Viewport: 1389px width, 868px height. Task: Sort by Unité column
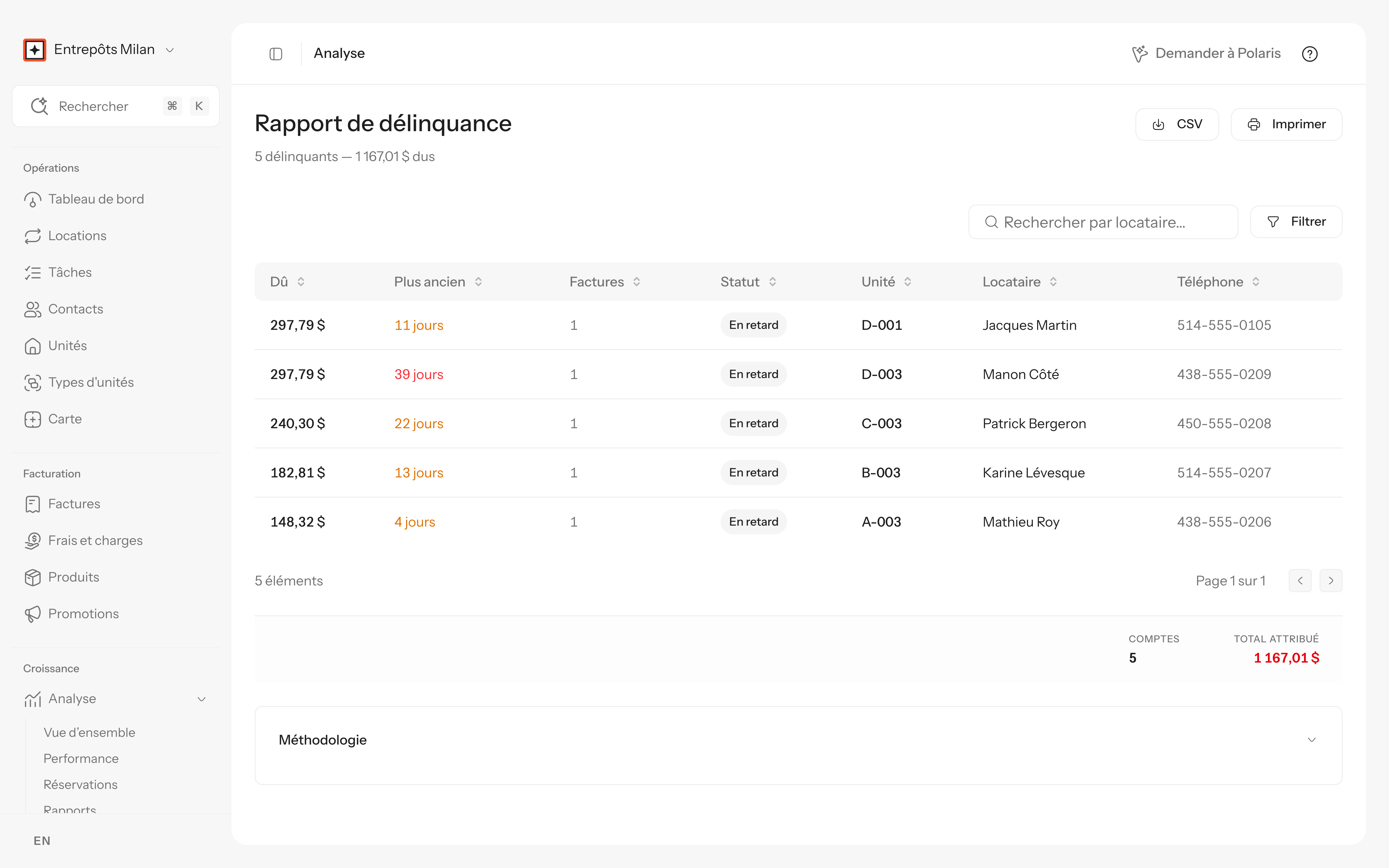point(887,282)
